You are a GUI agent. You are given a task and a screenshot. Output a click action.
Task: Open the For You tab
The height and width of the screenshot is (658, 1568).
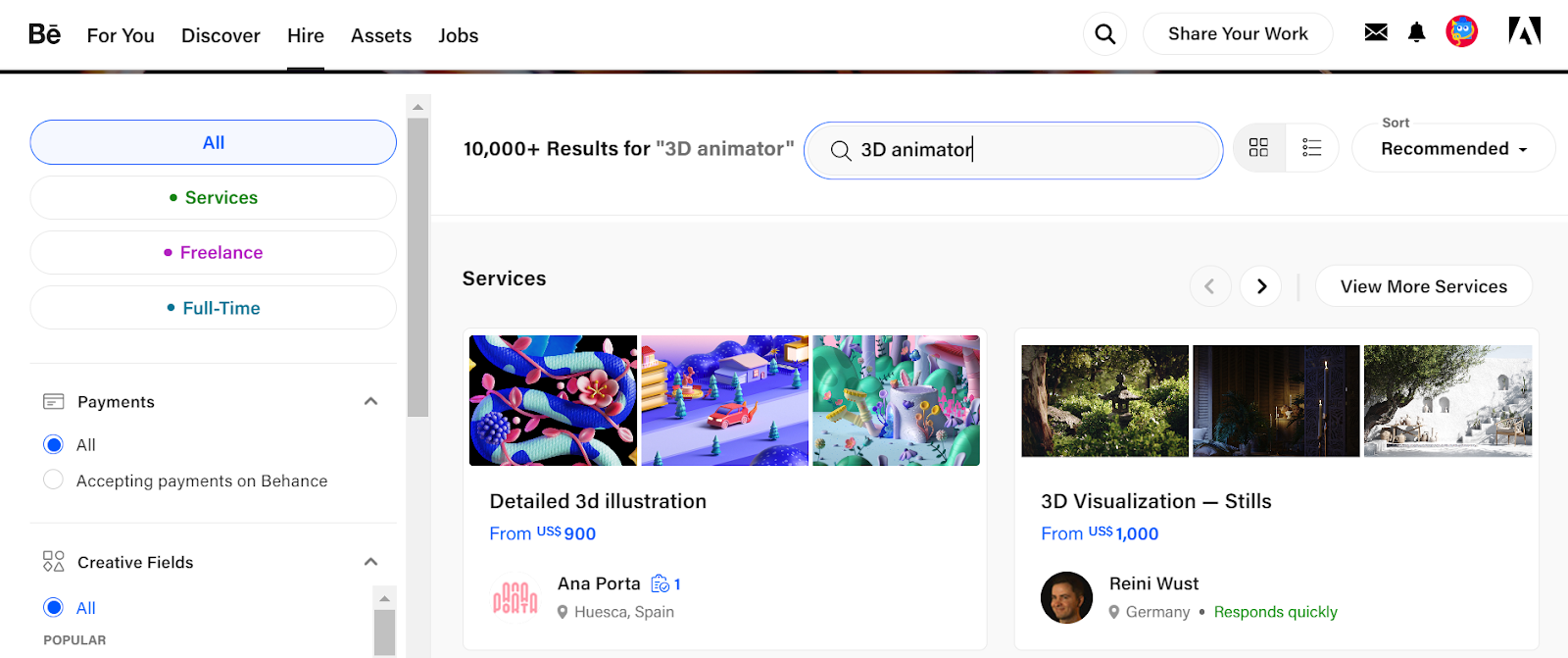(121, 35)
